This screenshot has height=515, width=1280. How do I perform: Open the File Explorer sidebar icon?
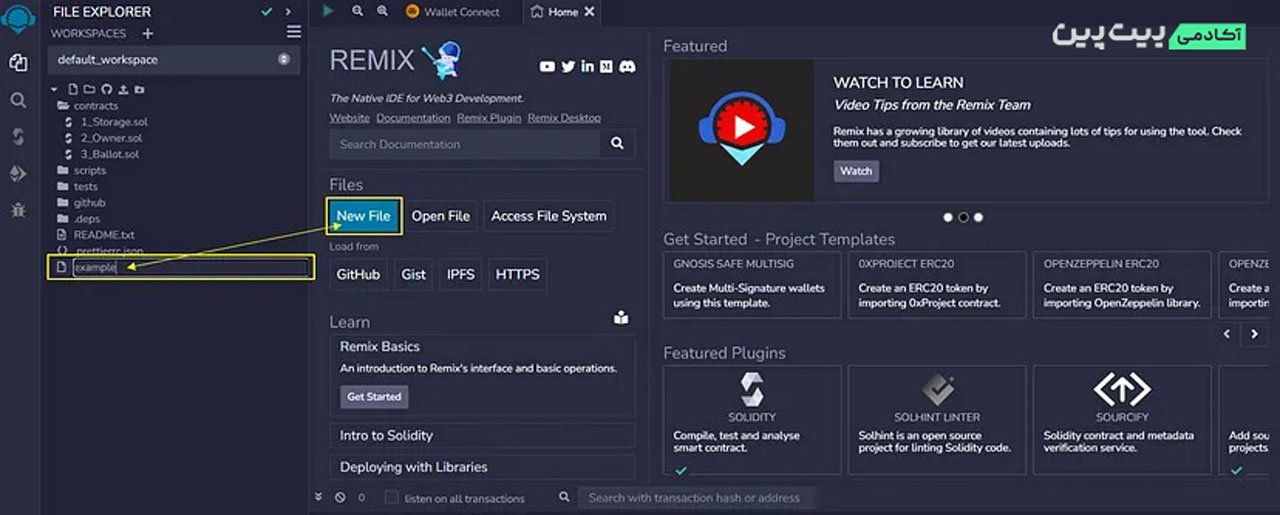click(18, 62)
